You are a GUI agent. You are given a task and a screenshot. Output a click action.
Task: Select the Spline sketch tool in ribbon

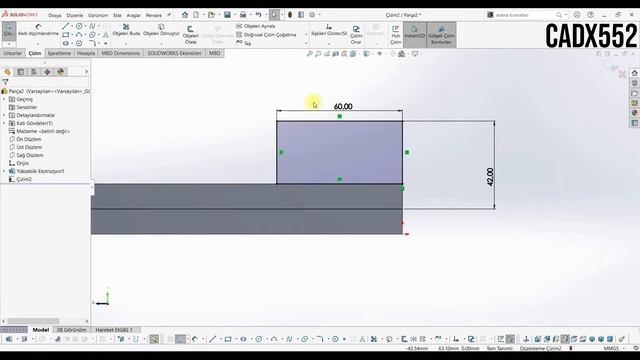[x=92, y=26]
